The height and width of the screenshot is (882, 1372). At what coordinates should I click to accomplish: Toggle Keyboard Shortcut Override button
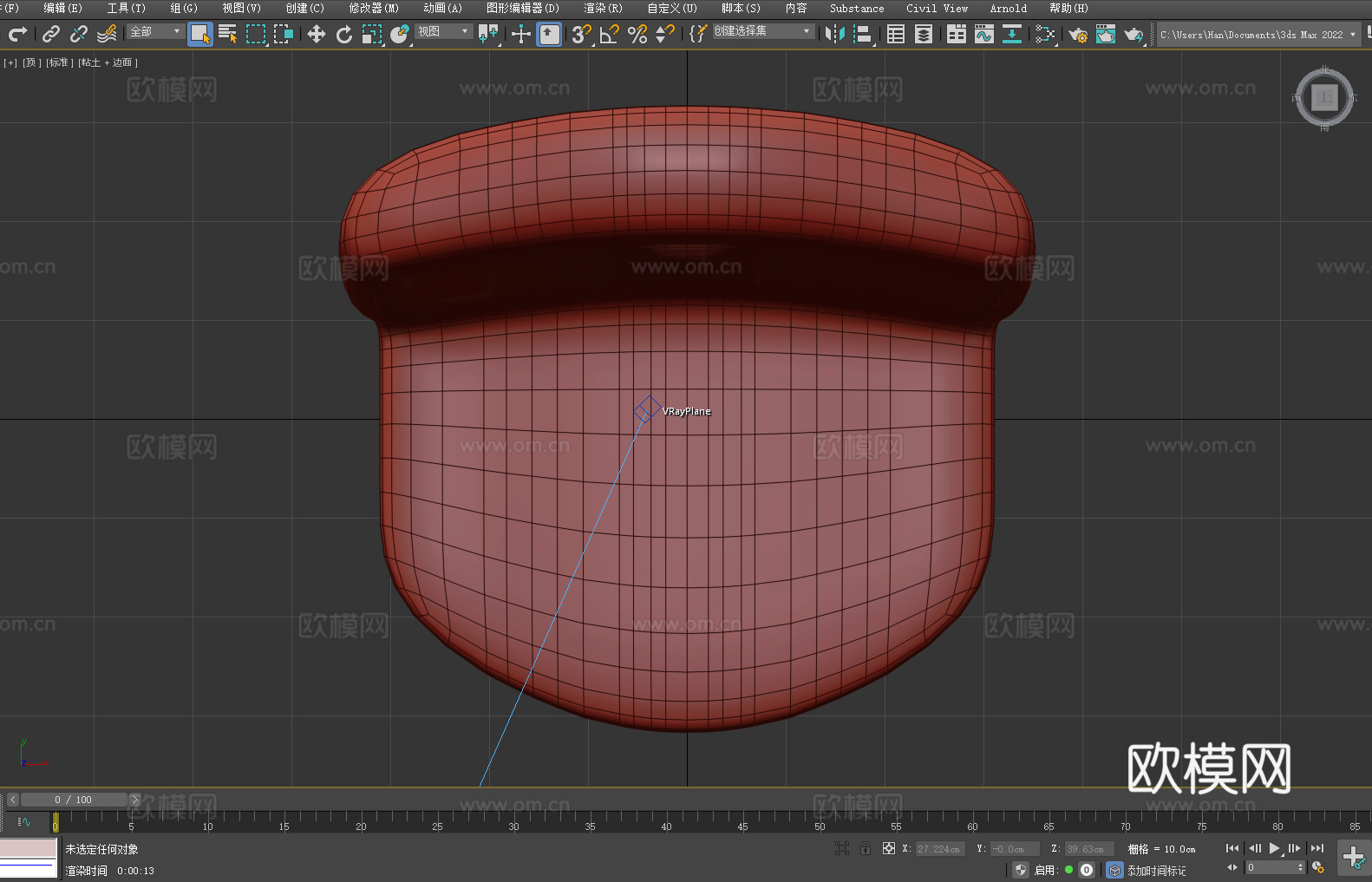click(x=549, y=34)
